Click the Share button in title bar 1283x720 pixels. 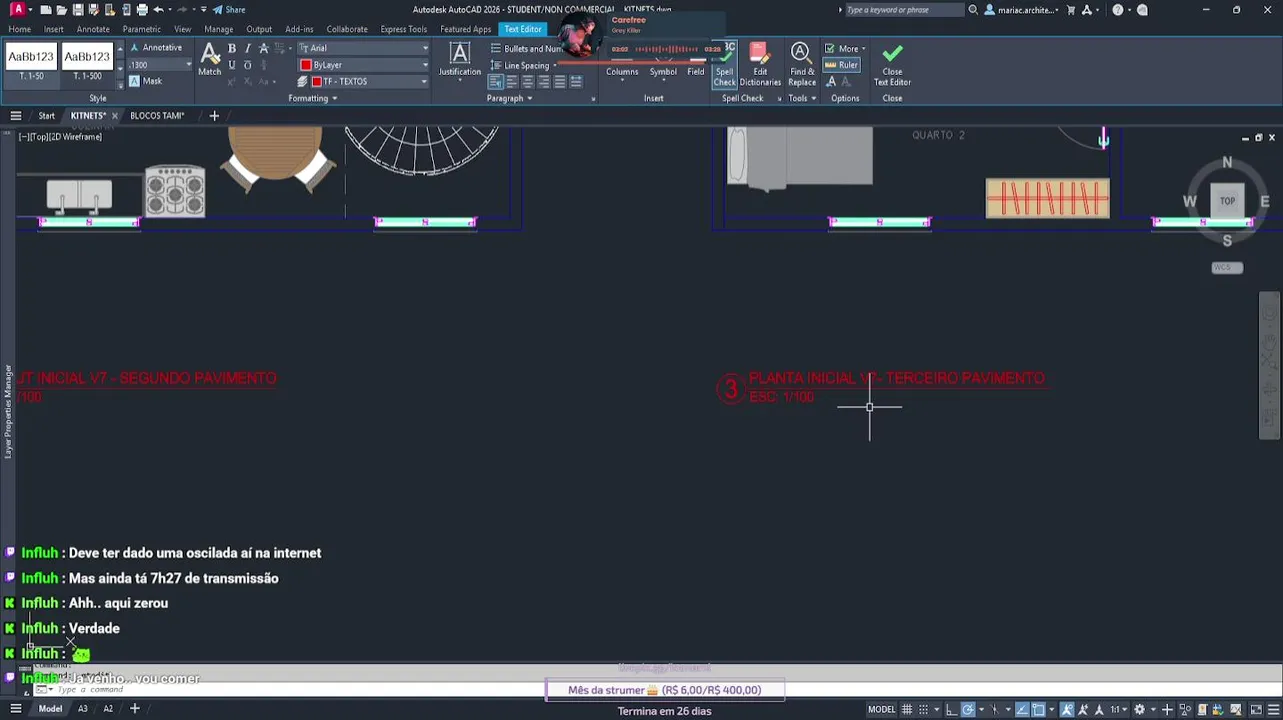coord(229,10)
